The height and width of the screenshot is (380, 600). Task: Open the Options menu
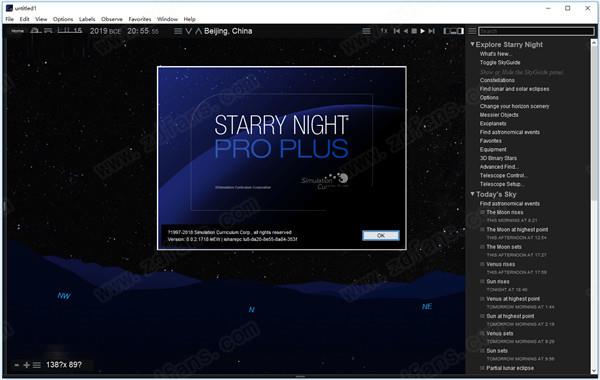click(63, 19)
